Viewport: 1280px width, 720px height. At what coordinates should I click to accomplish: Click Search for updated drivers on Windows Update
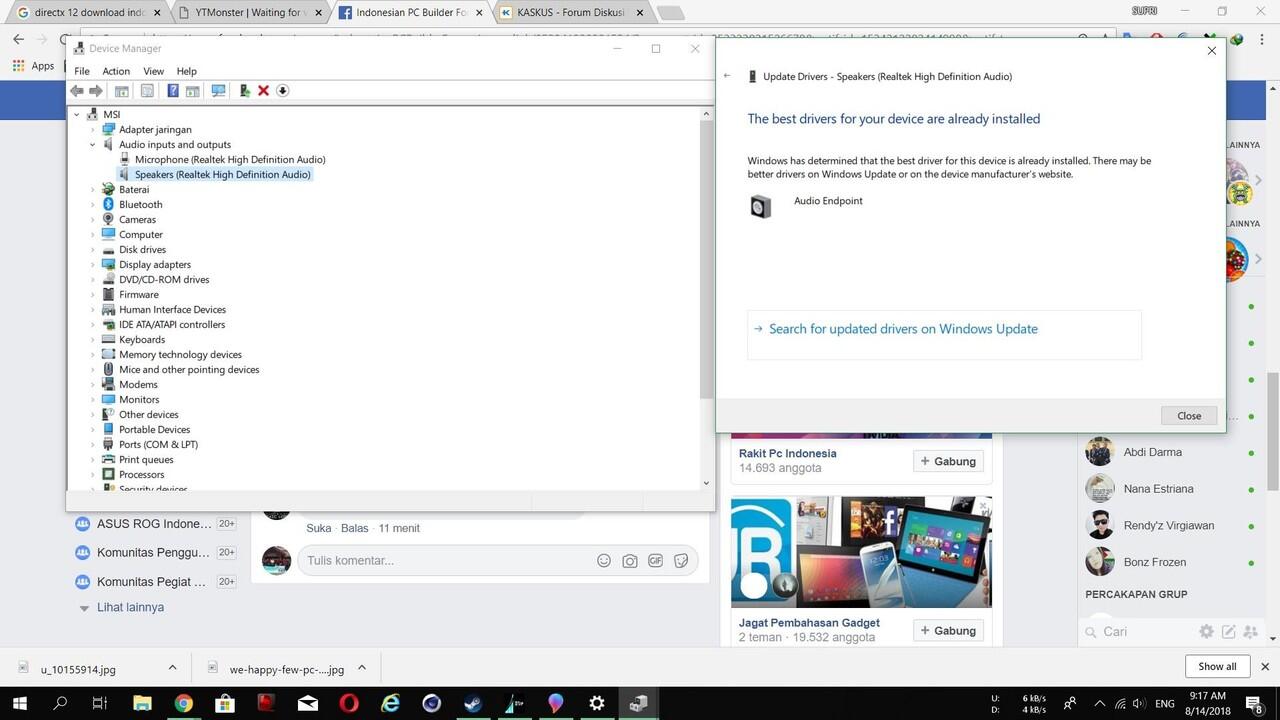pos(944,334)
